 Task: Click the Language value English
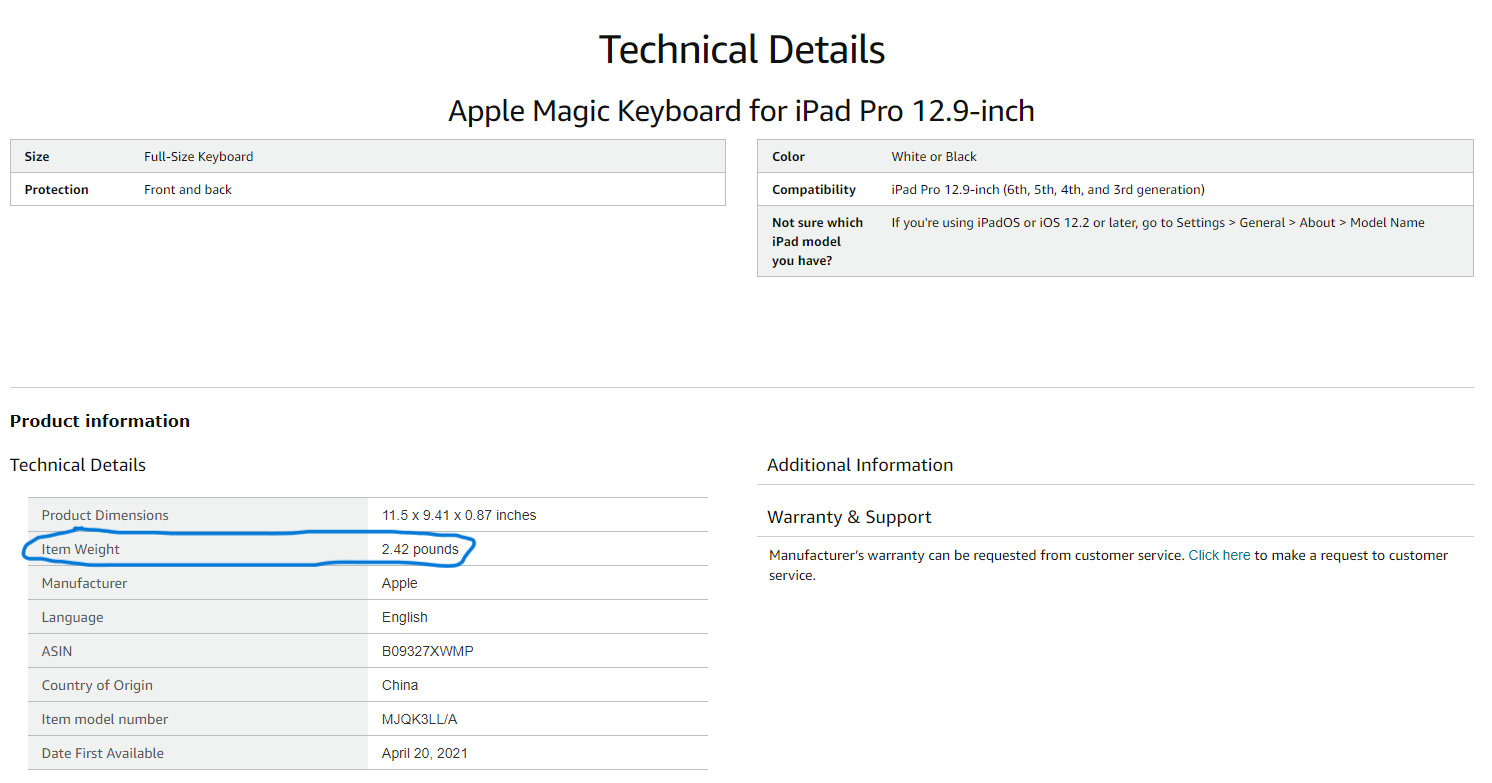point(404,617)
